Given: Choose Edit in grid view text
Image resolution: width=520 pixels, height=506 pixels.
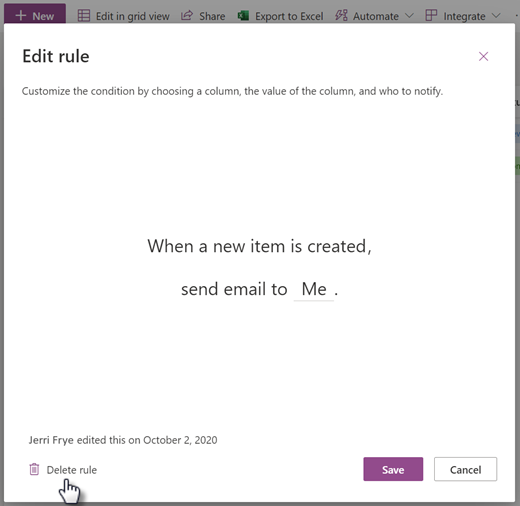Looking at the screenshot, I should [x=133, y=16].
